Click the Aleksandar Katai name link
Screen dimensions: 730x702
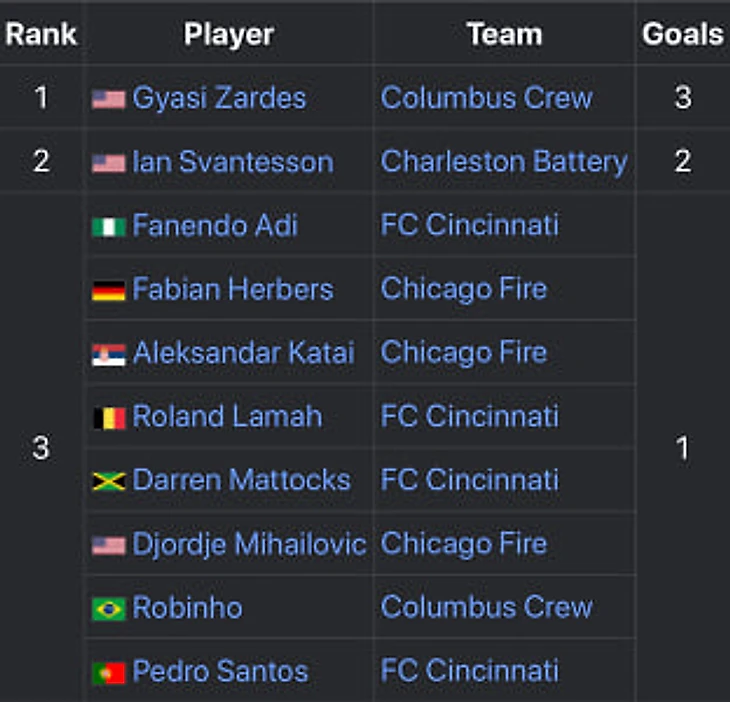pyautogui.click(x=243, y=353)
